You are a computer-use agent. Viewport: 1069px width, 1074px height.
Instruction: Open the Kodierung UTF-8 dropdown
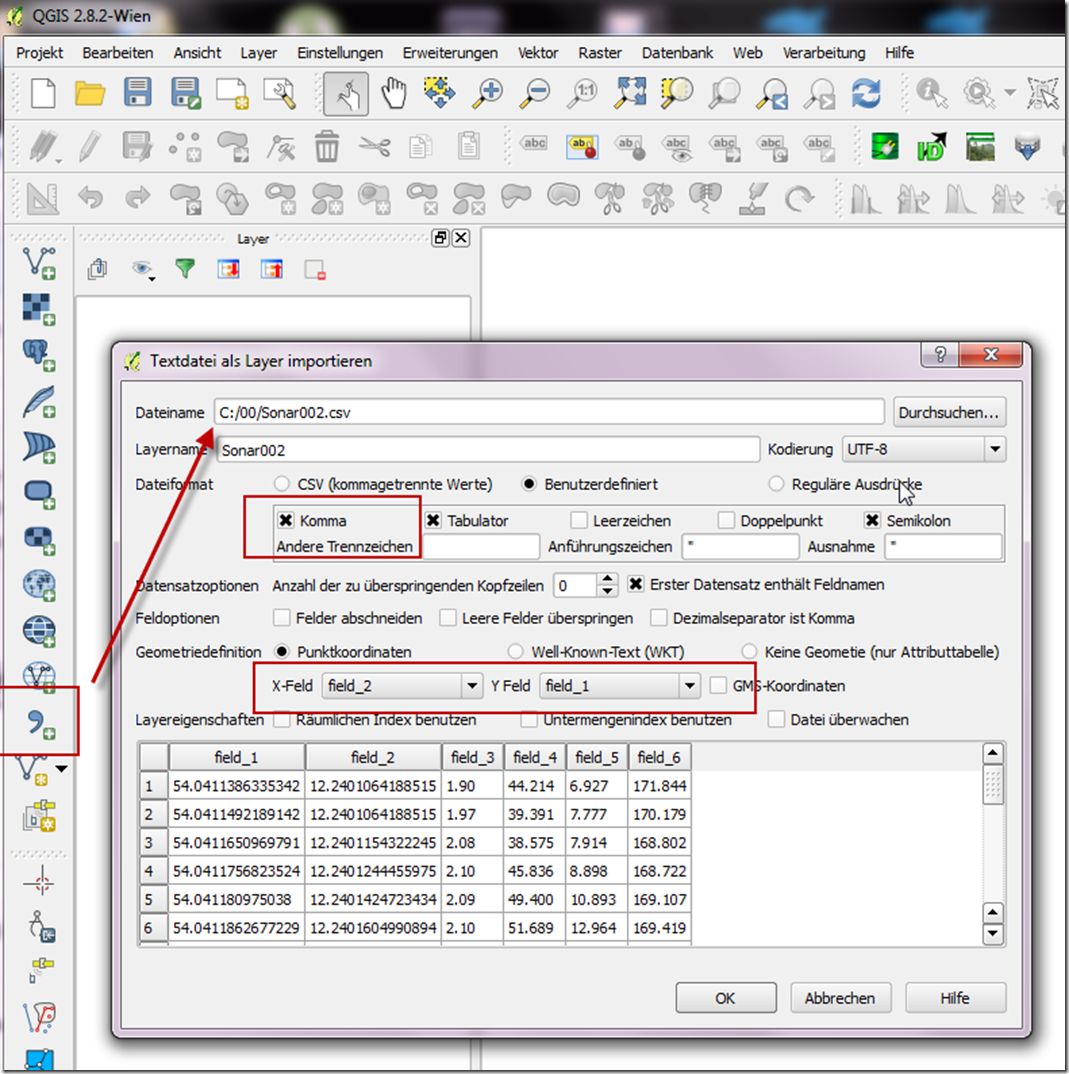tap(924, 450)
